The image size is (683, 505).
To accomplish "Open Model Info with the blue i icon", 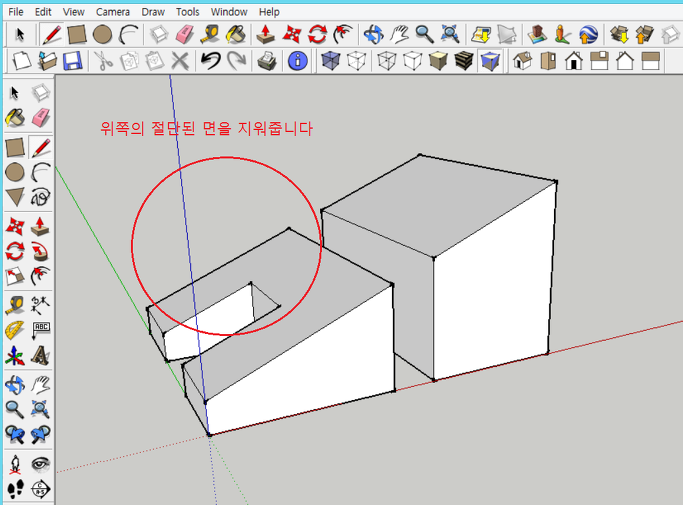I will (298, 61).
